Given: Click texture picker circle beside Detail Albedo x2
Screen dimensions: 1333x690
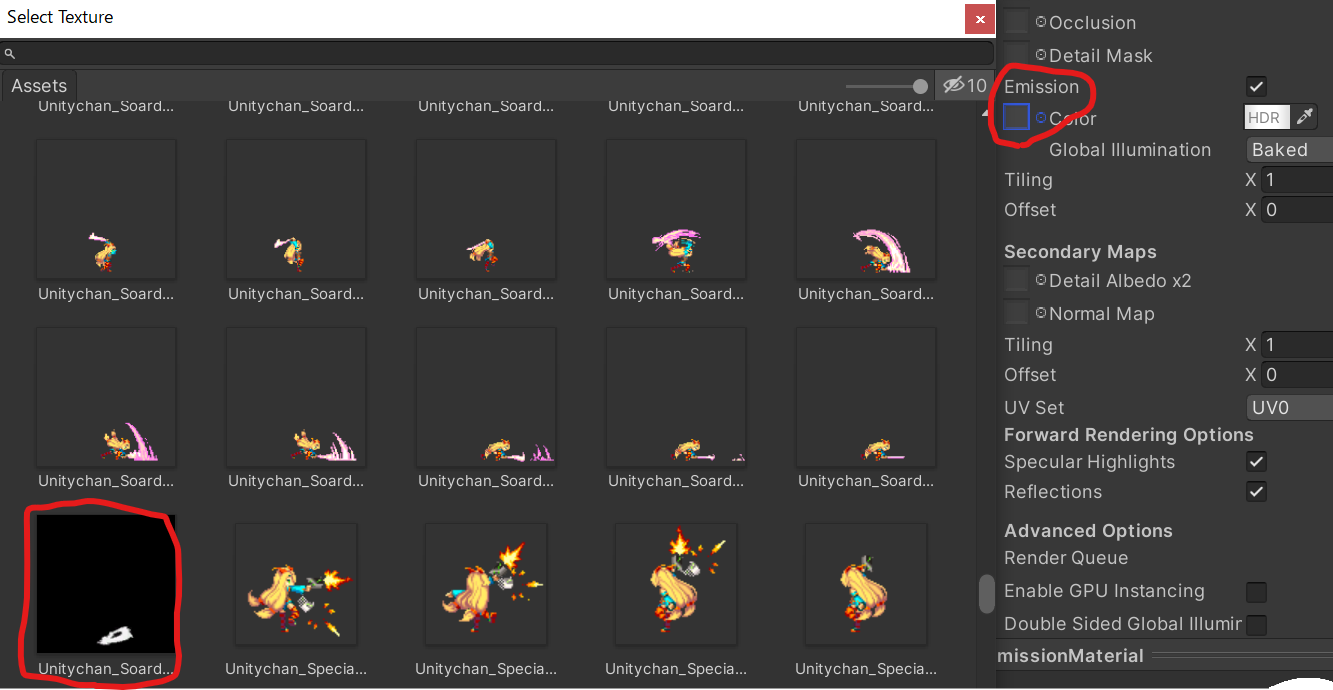Looking at the screenshot, I should (x=1041, y=280).
